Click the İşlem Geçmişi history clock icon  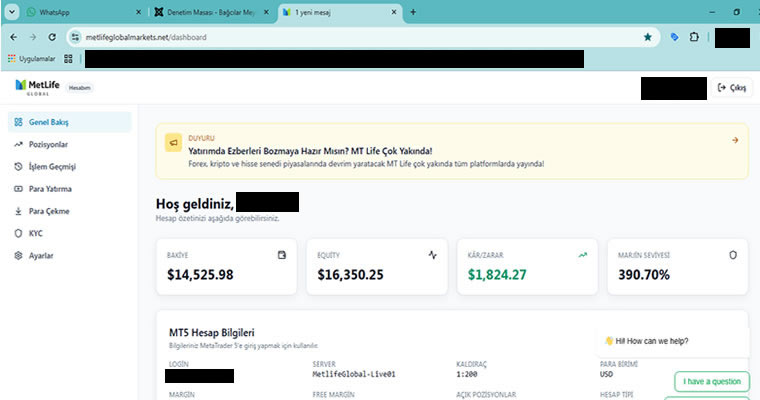click(18, 167)
